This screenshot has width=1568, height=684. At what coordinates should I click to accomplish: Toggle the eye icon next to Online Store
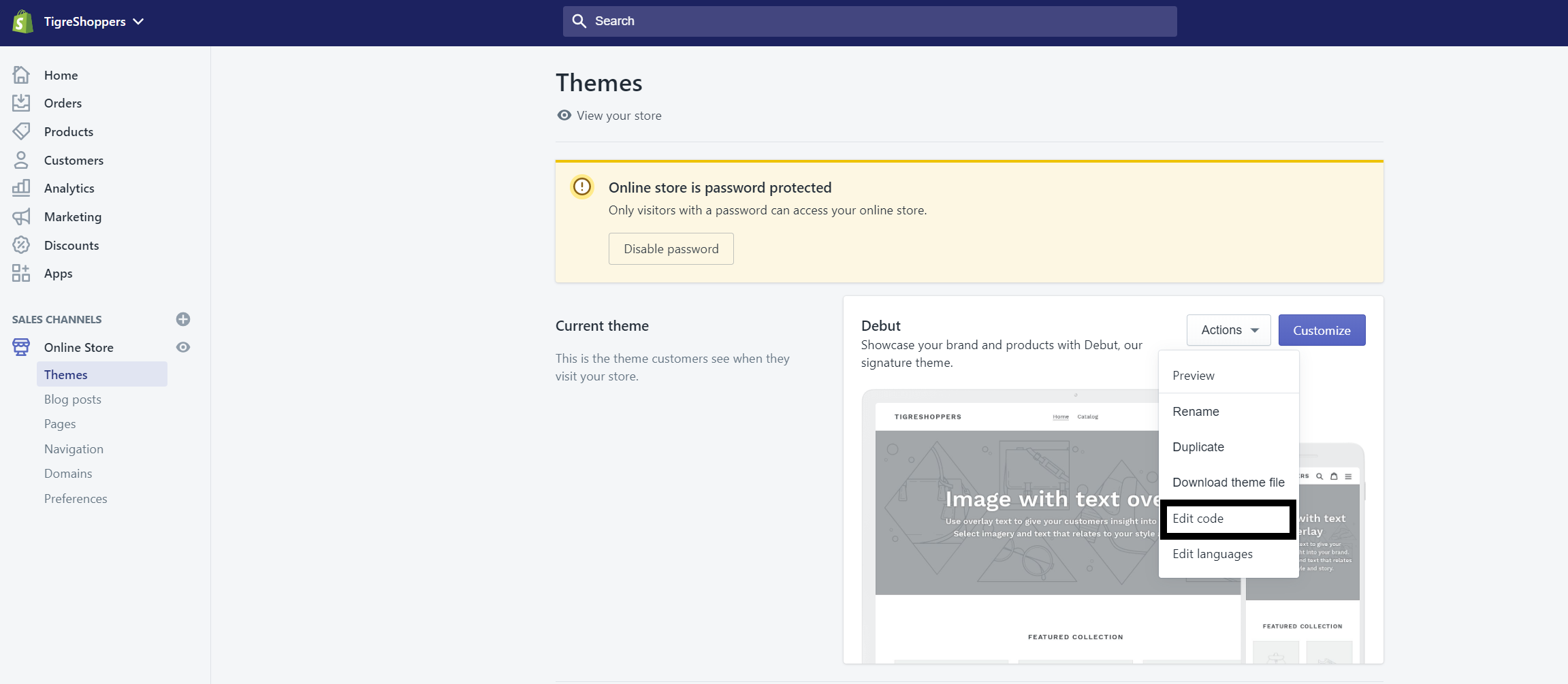(x=182, y=347)
